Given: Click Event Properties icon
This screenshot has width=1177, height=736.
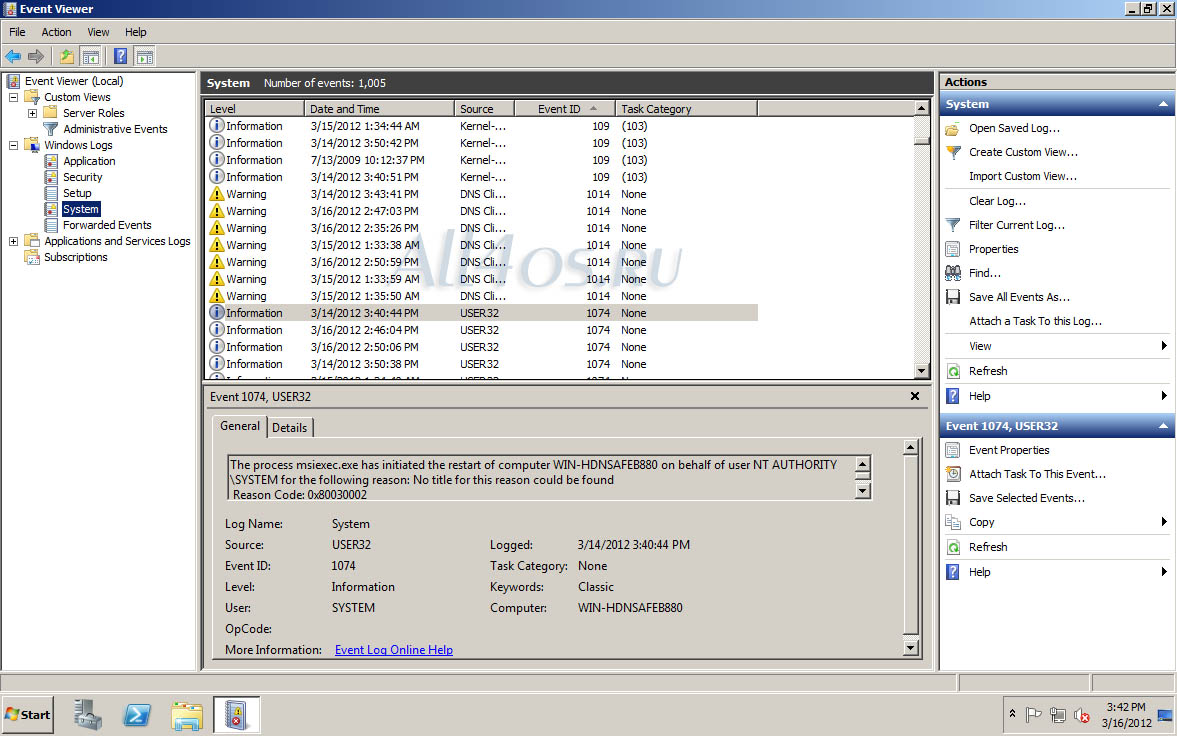Looking at the screenshot, I should (953, 451).
